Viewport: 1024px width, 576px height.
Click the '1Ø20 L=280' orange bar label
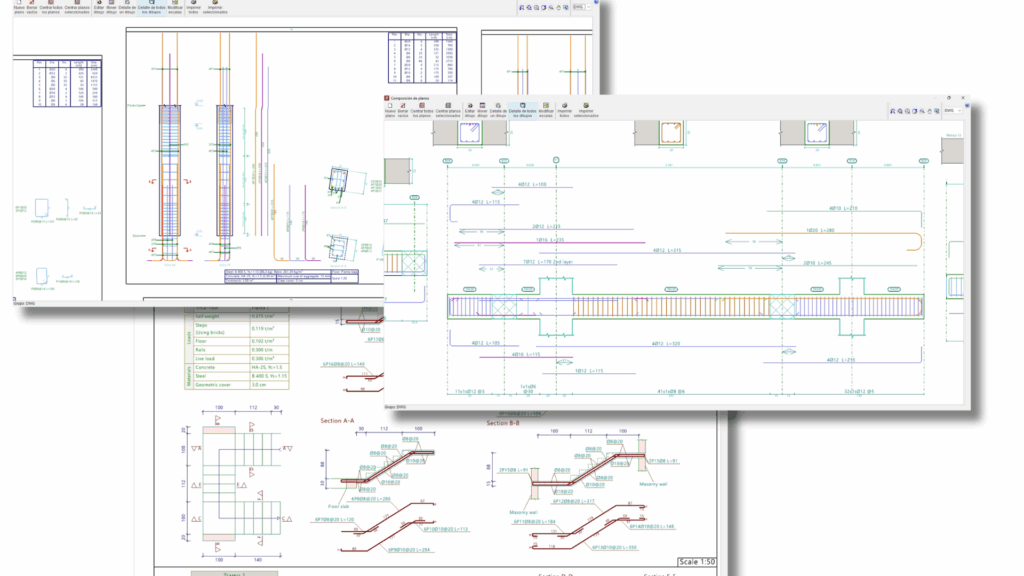point(820,230)
